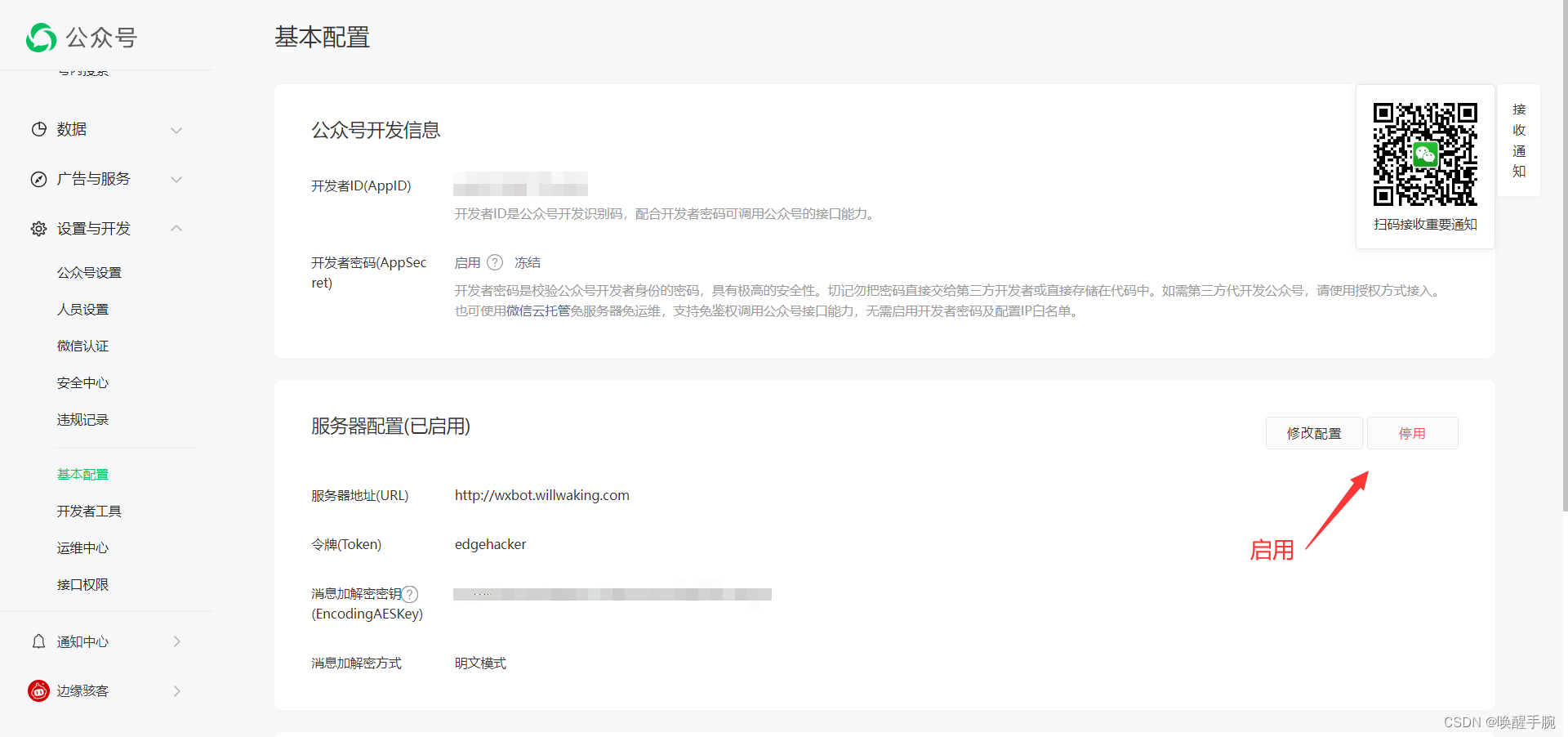Click the blurred AppID value

click(x=521, y=184)
